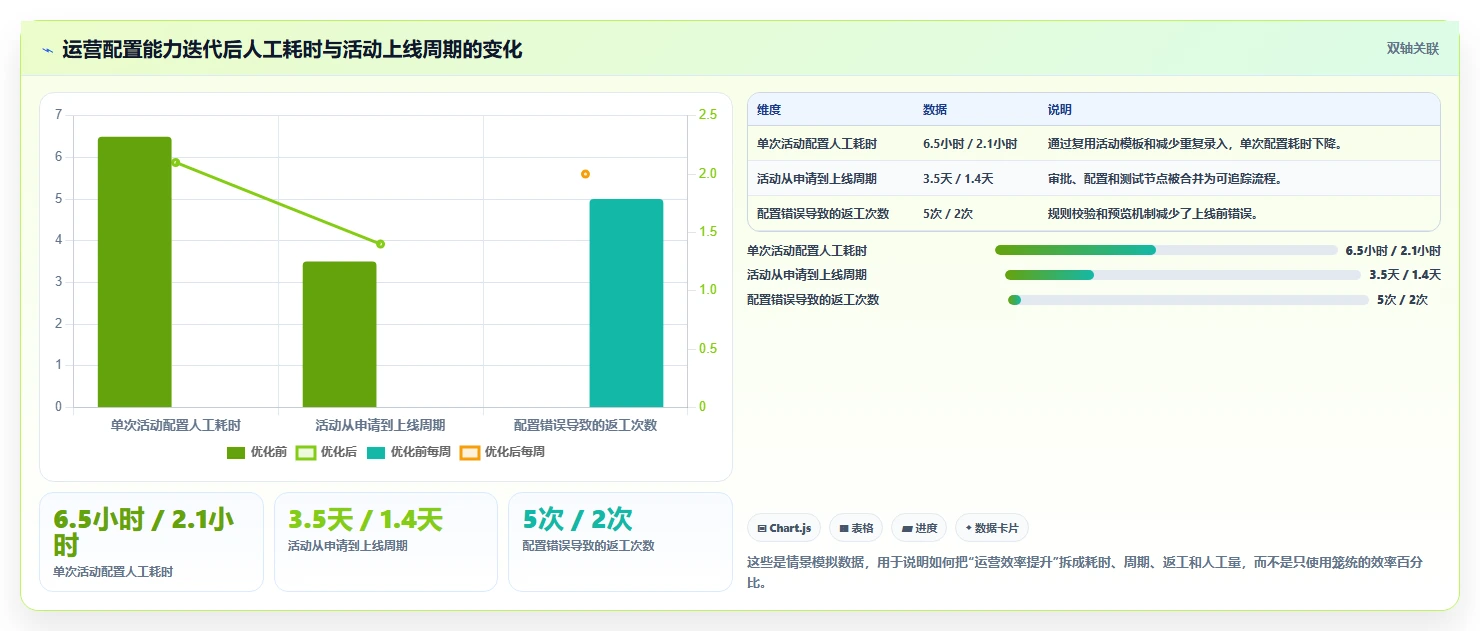Click the line point at value 1.4
1480x631 pixels.
pos(380,244)
